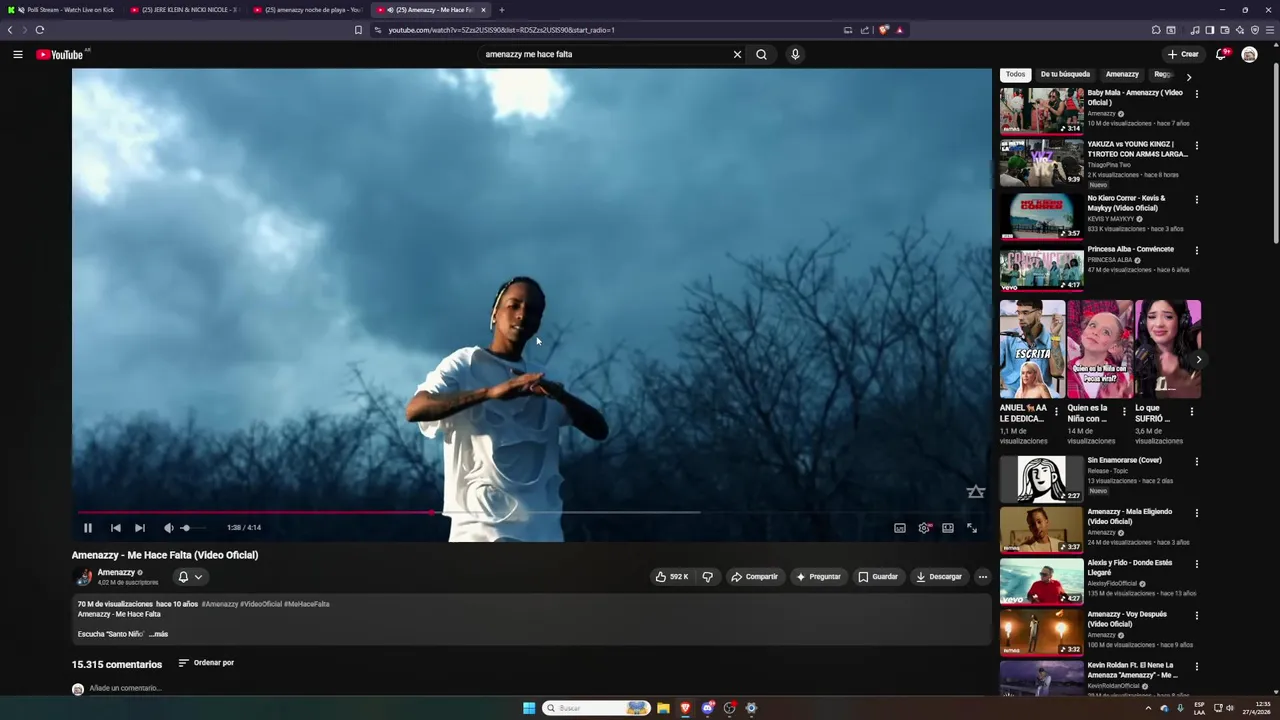
Task: Switch to the 'amenazzy noche de playa' tab
Action: [309, 10]
